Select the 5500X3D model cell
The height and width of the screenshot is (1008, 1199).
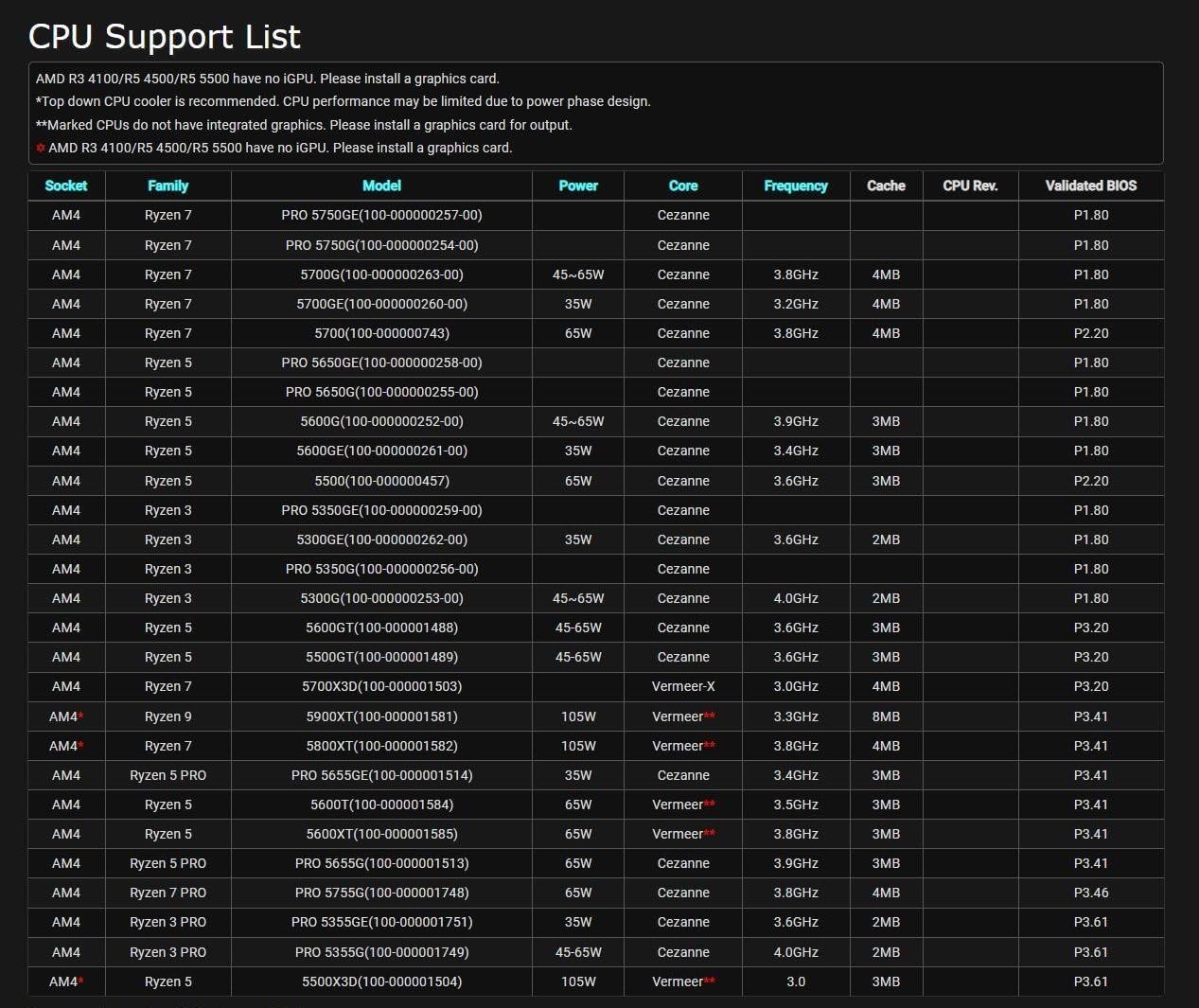click(381, 981)
